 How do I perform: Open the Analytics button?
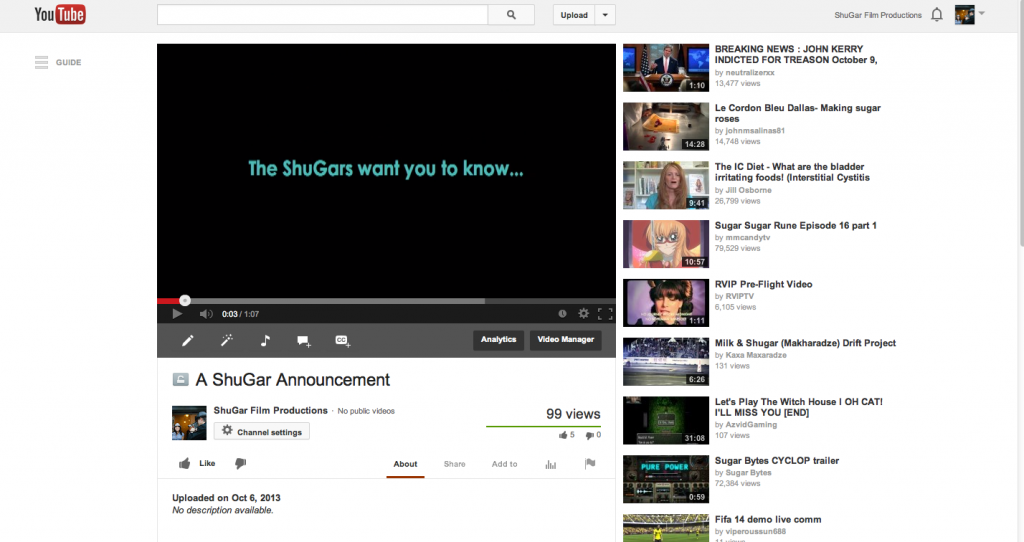(x=498, y=340)
